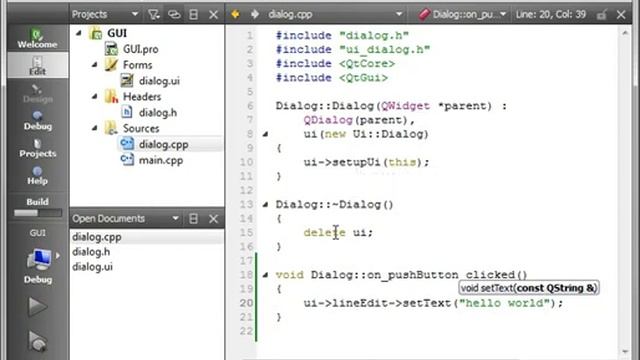Close the Projects panel
This screenshot has width=640, height=360.
213,15
